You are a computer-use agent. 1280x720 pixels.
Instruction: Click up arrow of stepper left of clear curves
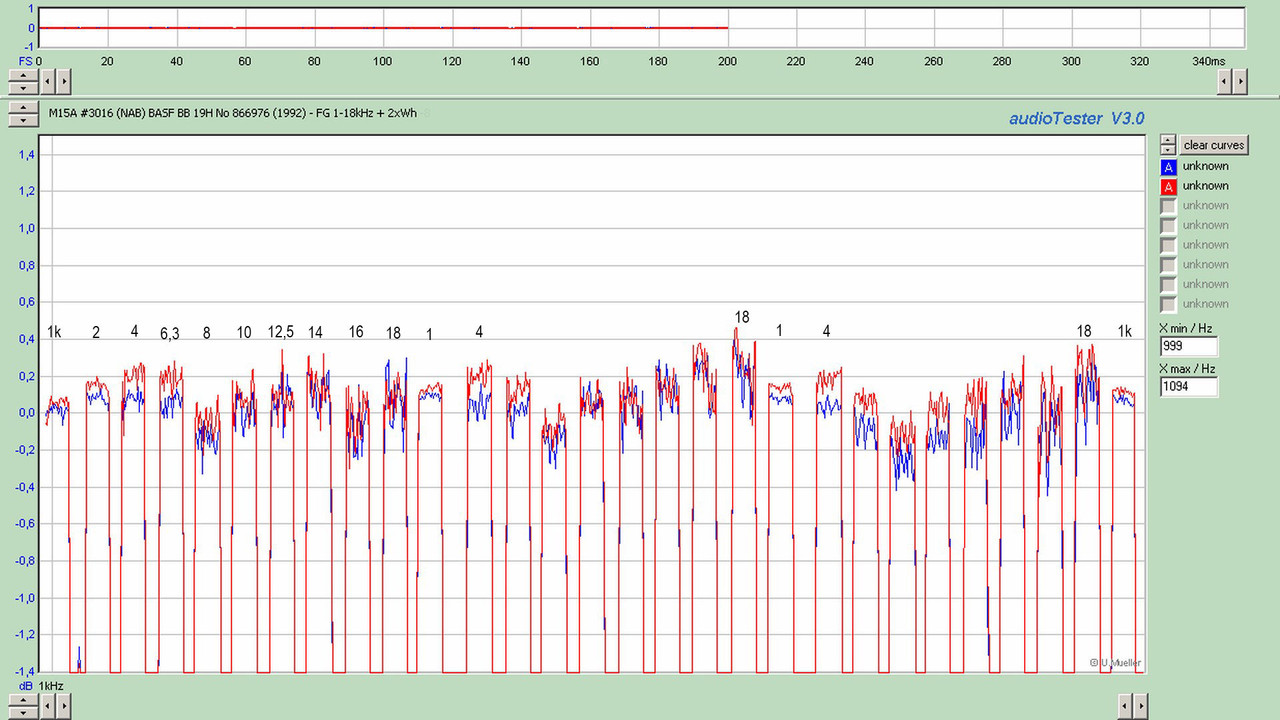1168,139
